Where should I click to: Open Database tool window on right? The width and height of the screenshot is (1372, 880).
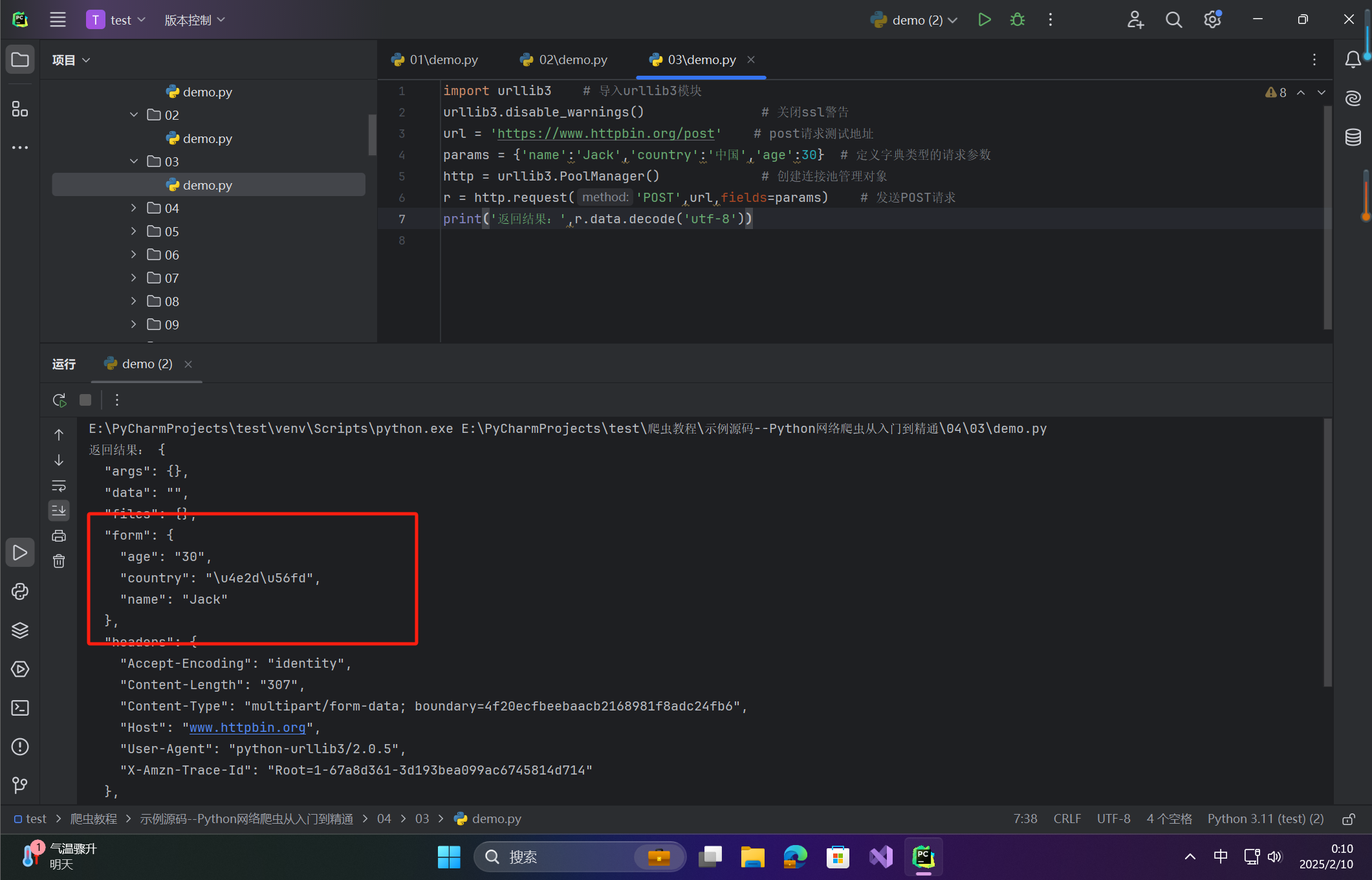(1353, 137)
